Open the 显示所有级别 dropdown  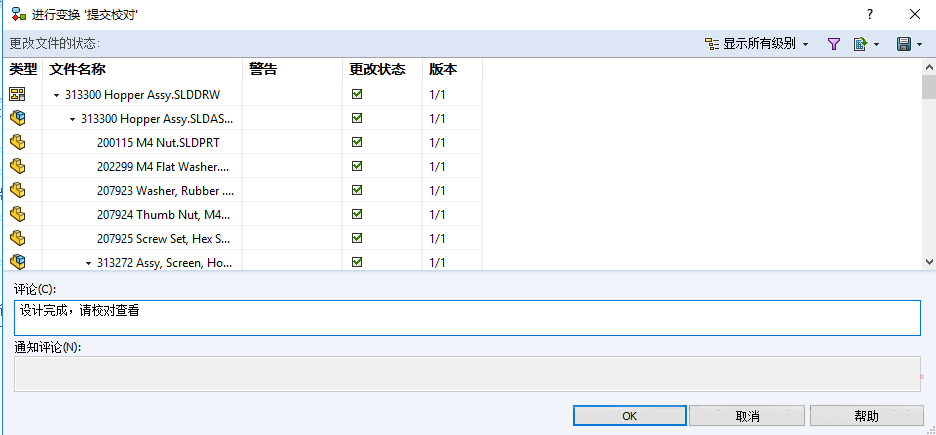[x=757, y=44]
